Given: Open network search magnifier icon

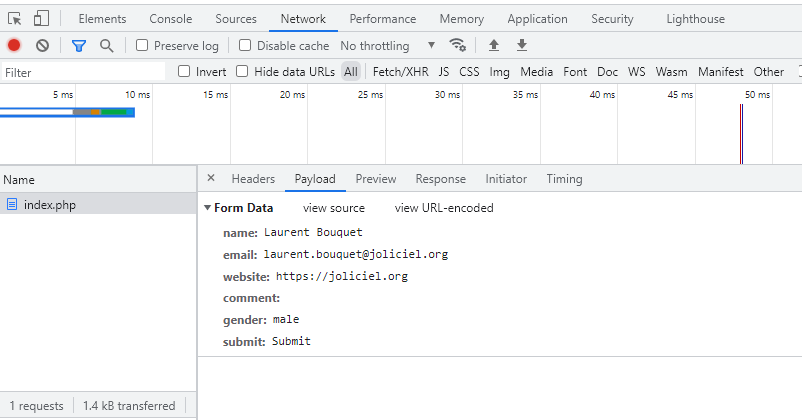Looking at the screenshot, I should [106, 45].
